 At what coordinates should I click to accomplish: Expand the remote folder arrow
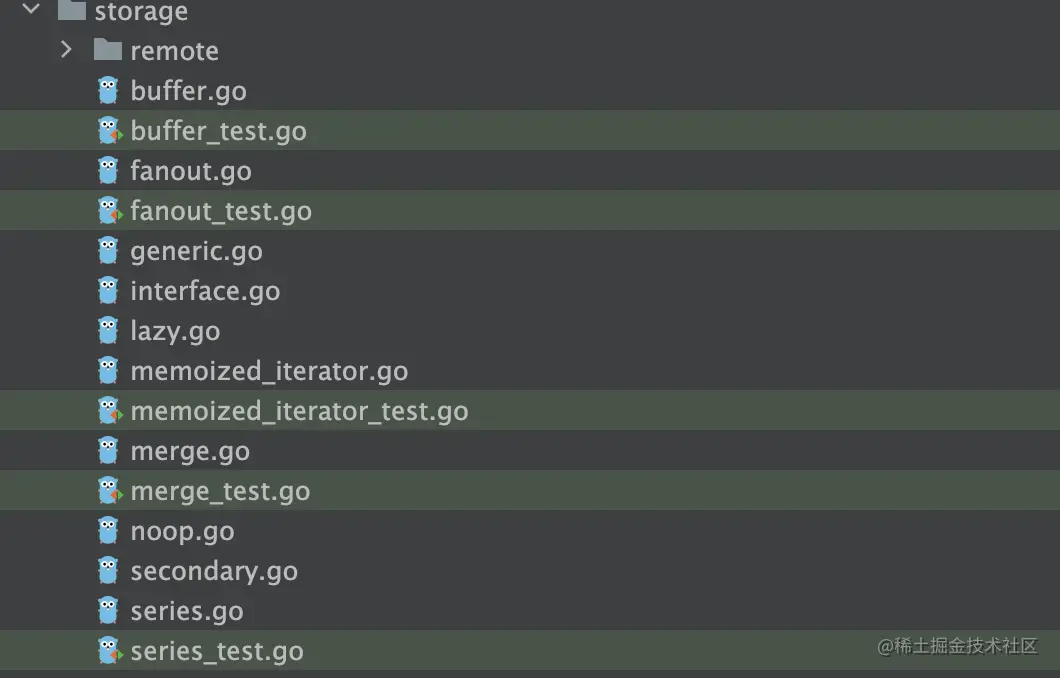pos(66,49)
